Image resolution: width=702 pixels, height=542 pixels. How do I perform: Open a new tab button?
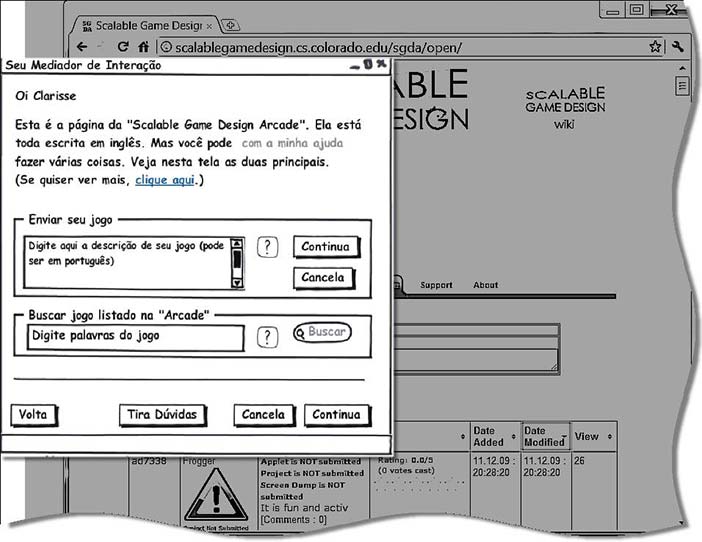click(x=231, y=25)
